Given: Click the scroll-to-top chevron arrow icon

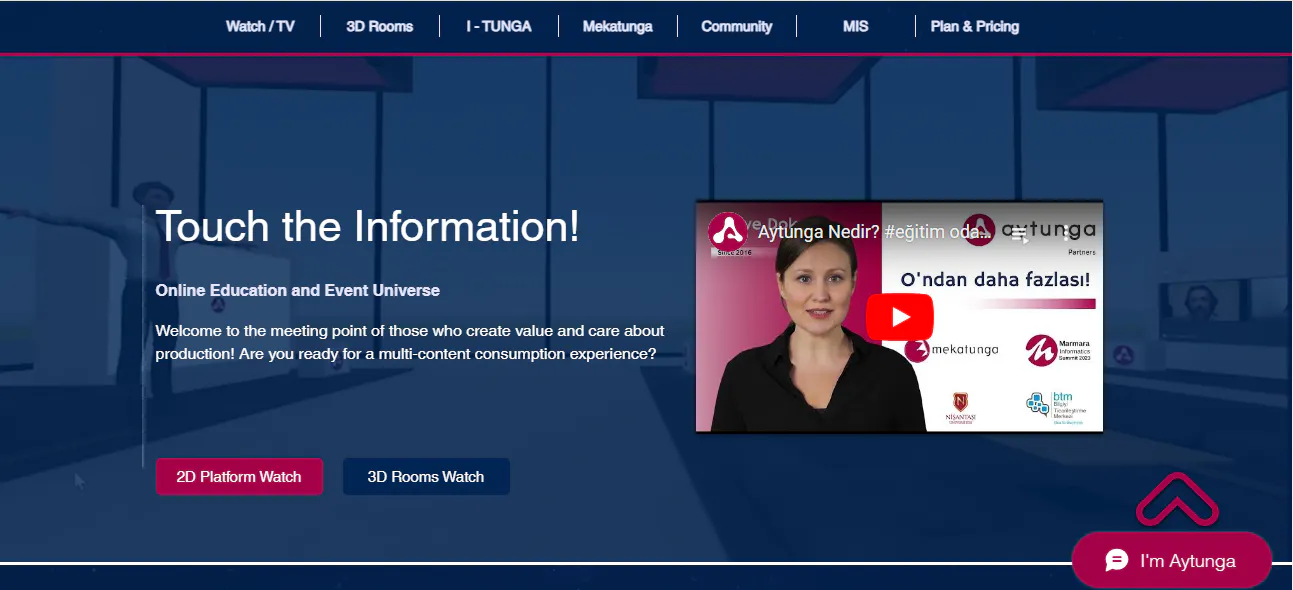Looking at the screenshot, I should point(1177,499).
